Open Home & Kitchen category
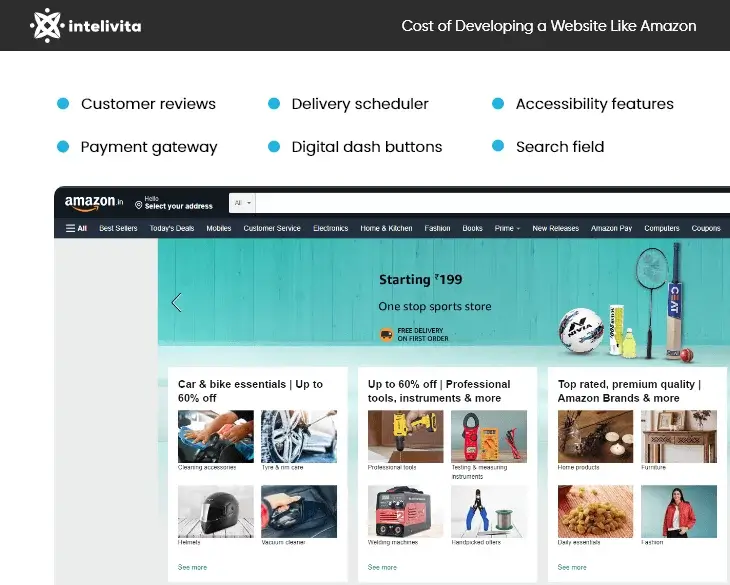 (x=386, y=228)
